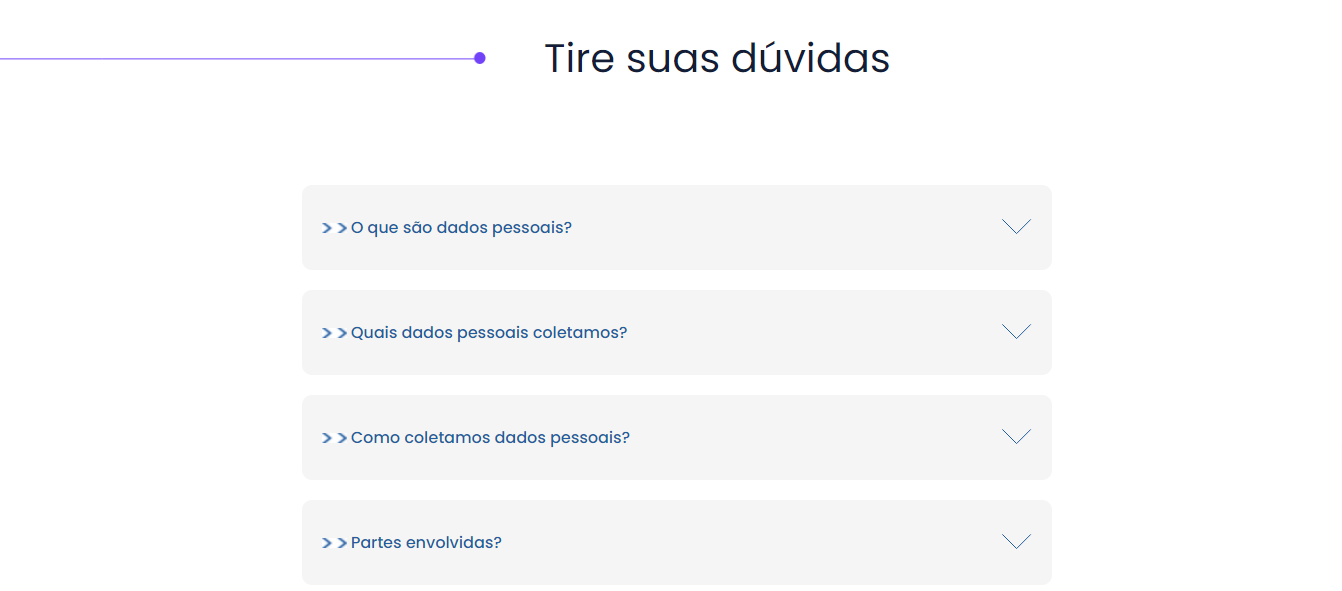Click the double-arrow icon next to 'Partes envolvidas?'
Viewport: 1342px width, 591px height.
[334, 543]
